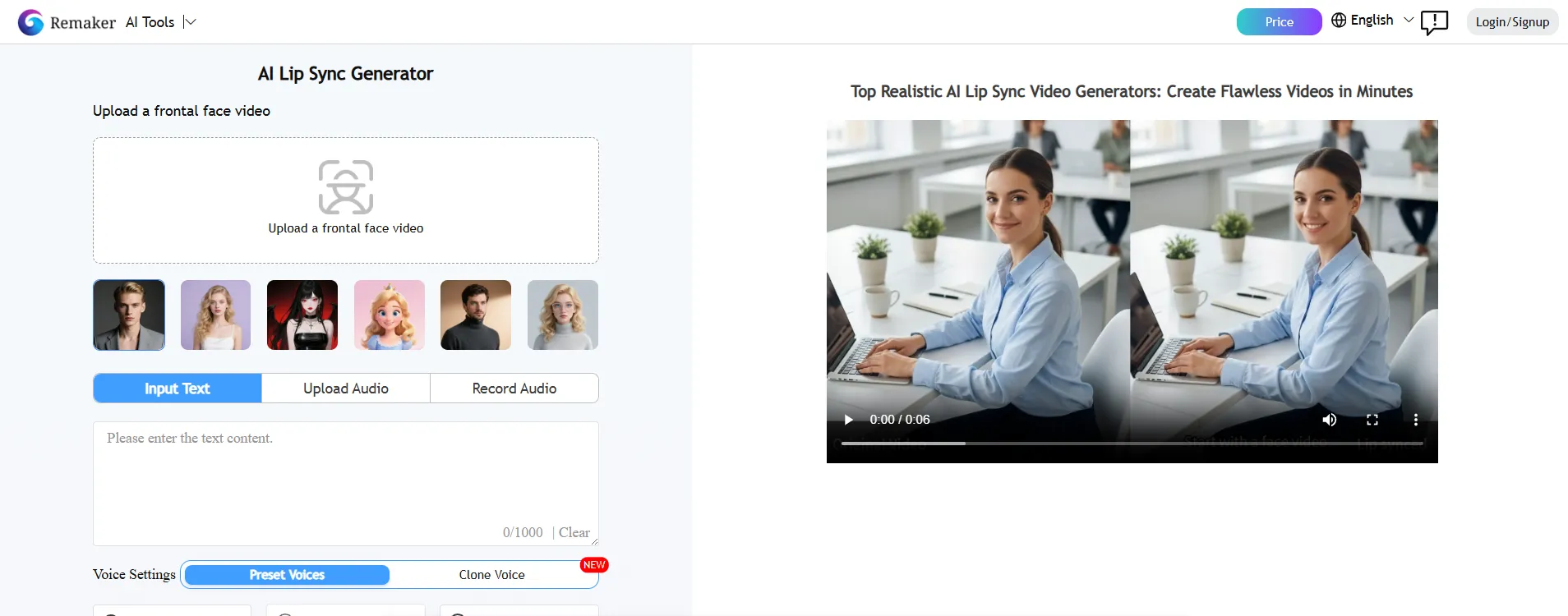Screen dimensions: 1568x616
Task: Play the demo lip sync video
Action: [x=848, y=420]
